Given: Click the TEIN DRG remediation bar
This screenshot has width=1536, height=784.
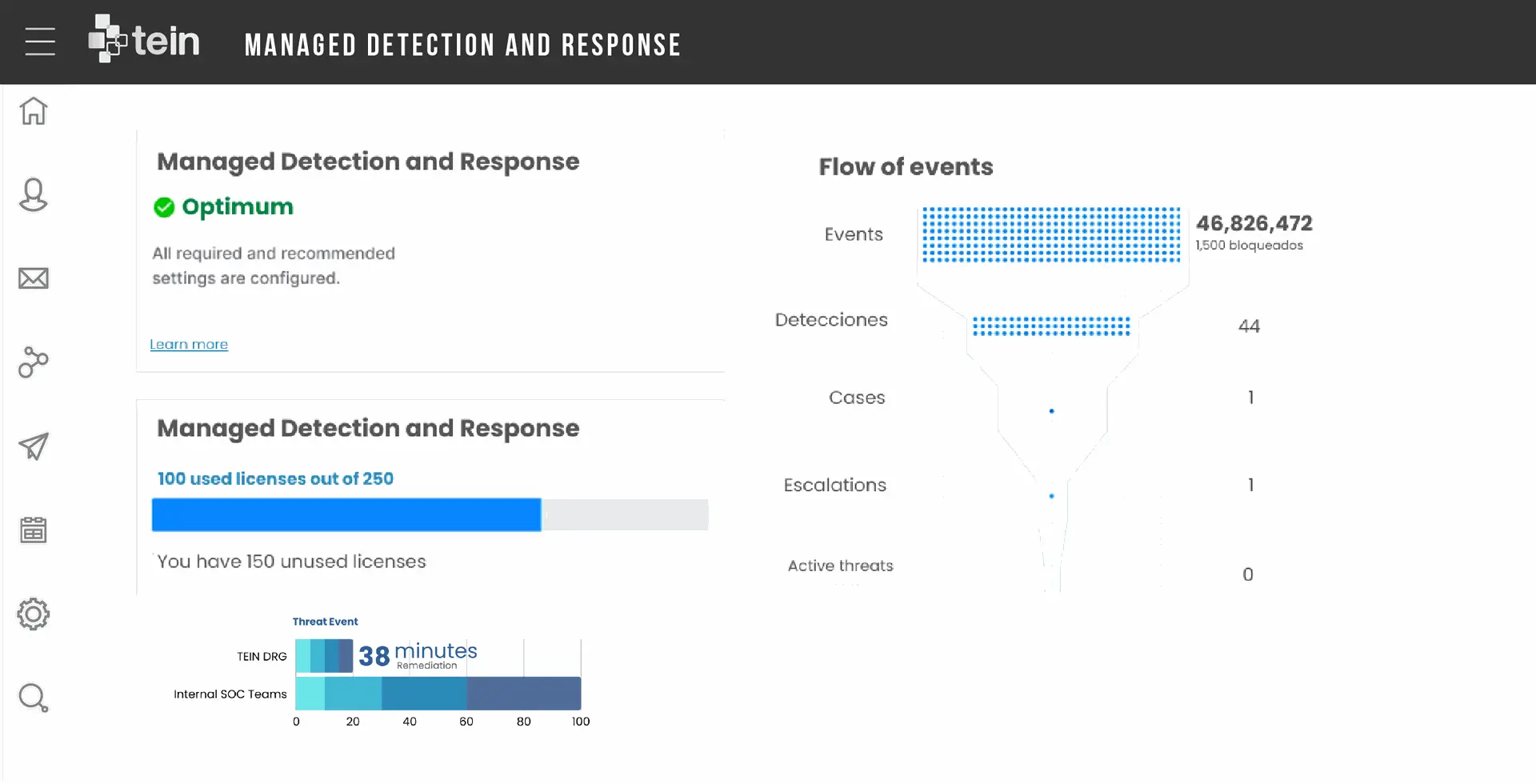Looking at the screenshot, I should (324, 656).
